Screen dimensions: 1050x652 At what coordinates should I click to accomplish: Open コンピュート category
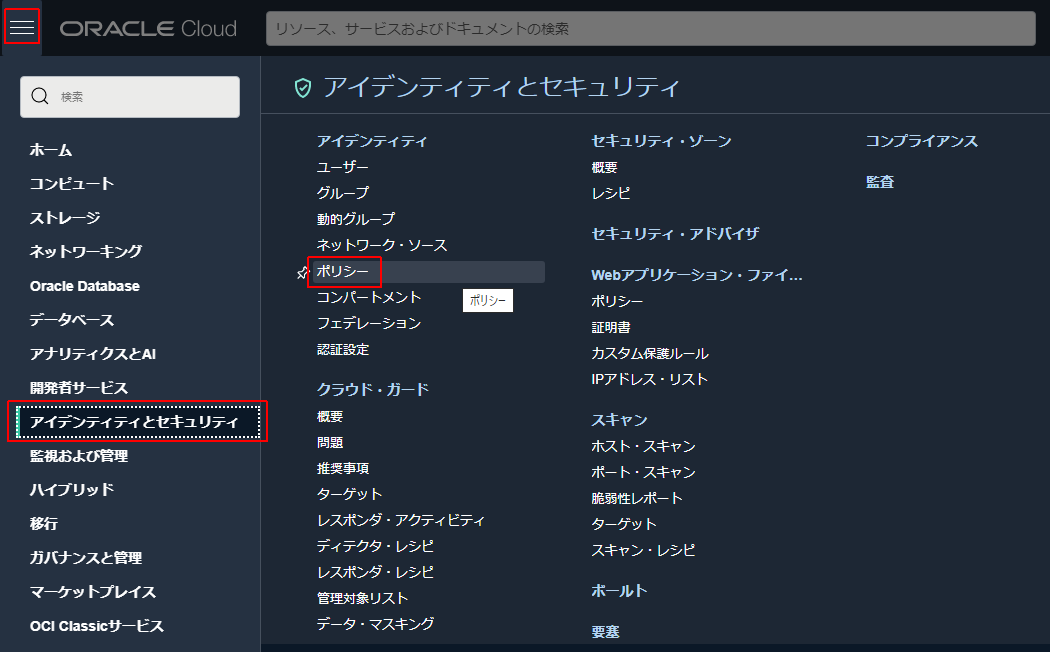(72, 183)
